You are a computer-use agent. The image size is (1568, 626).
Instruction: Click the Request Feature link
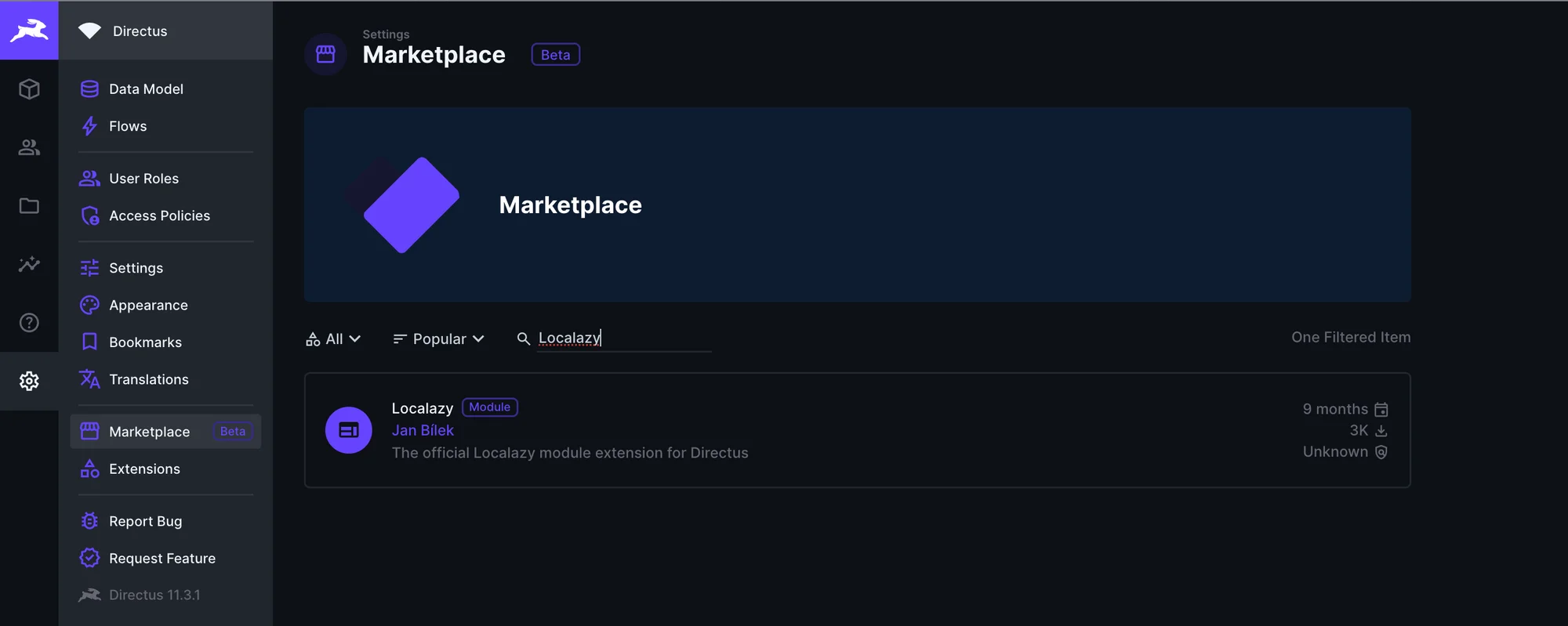click(x=162, y=559)
